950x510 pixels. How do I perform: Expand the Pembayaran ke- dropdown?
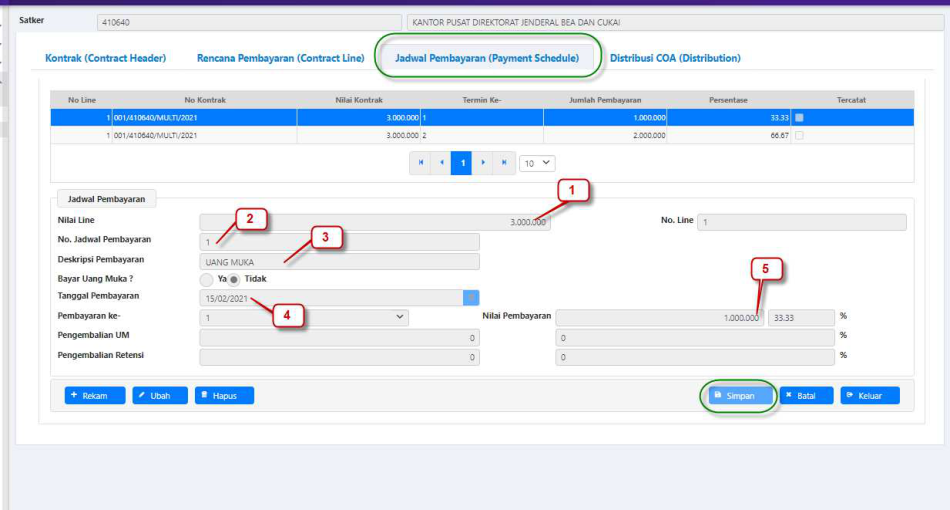click(x=304, y=317)
